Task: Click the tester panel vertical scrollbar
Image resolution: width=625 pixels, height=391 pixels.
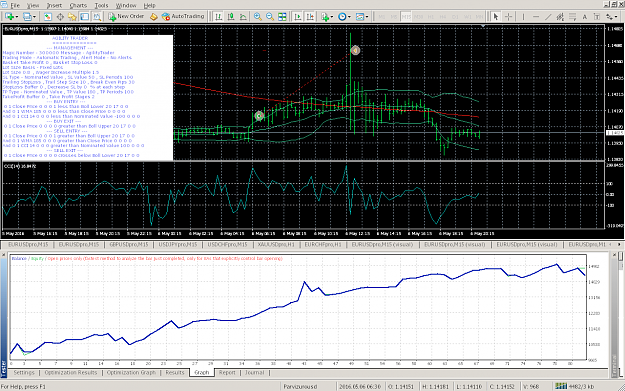Action: (x=621, y=311)
